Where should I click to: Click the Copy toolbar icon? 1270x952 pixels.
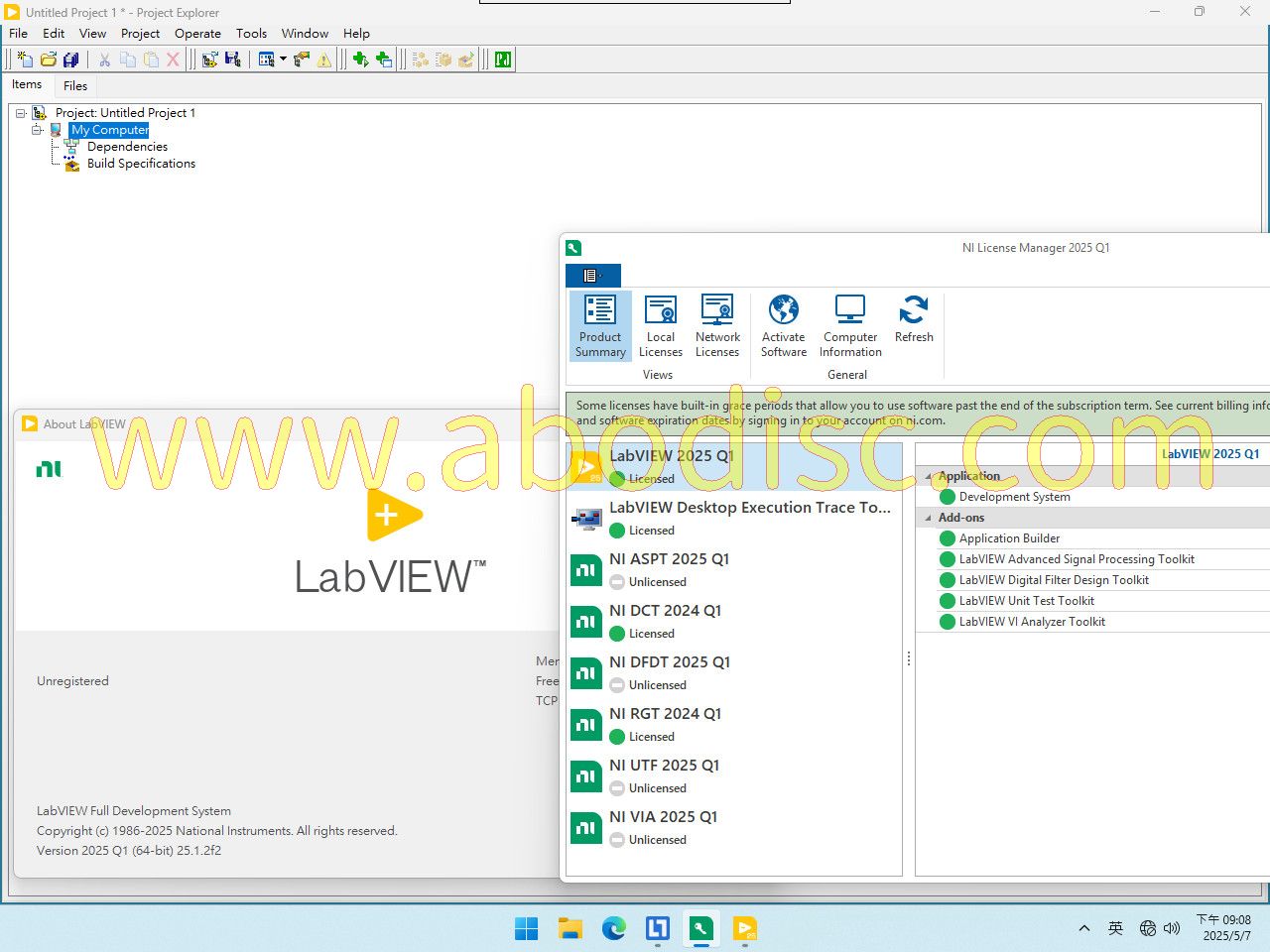tap(127, 59)
